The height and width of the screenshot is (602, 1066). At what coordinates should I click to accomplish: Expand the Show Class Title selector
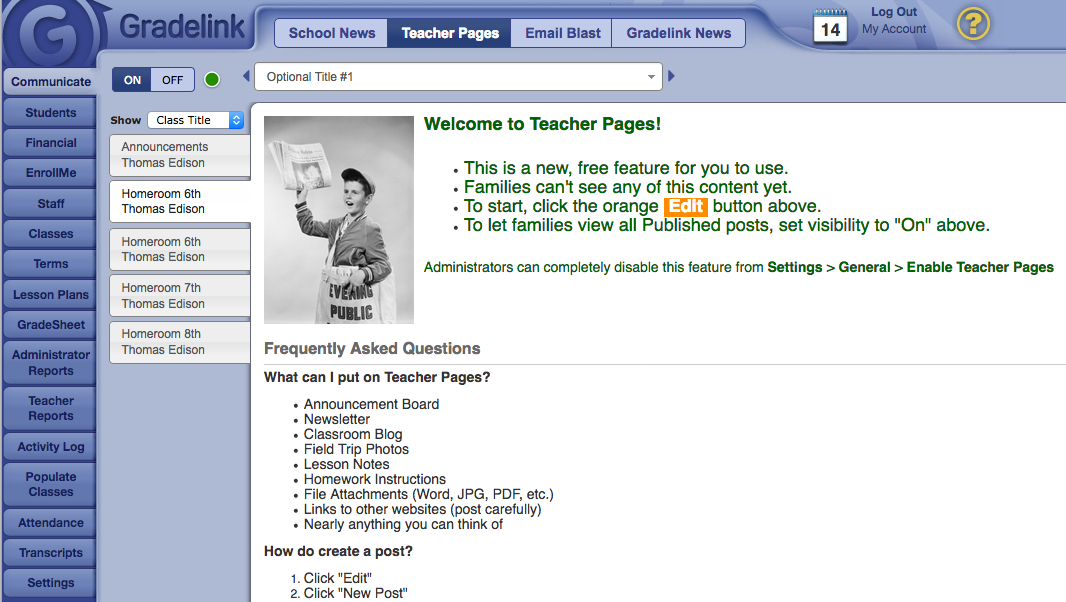[x=196, y=120]
